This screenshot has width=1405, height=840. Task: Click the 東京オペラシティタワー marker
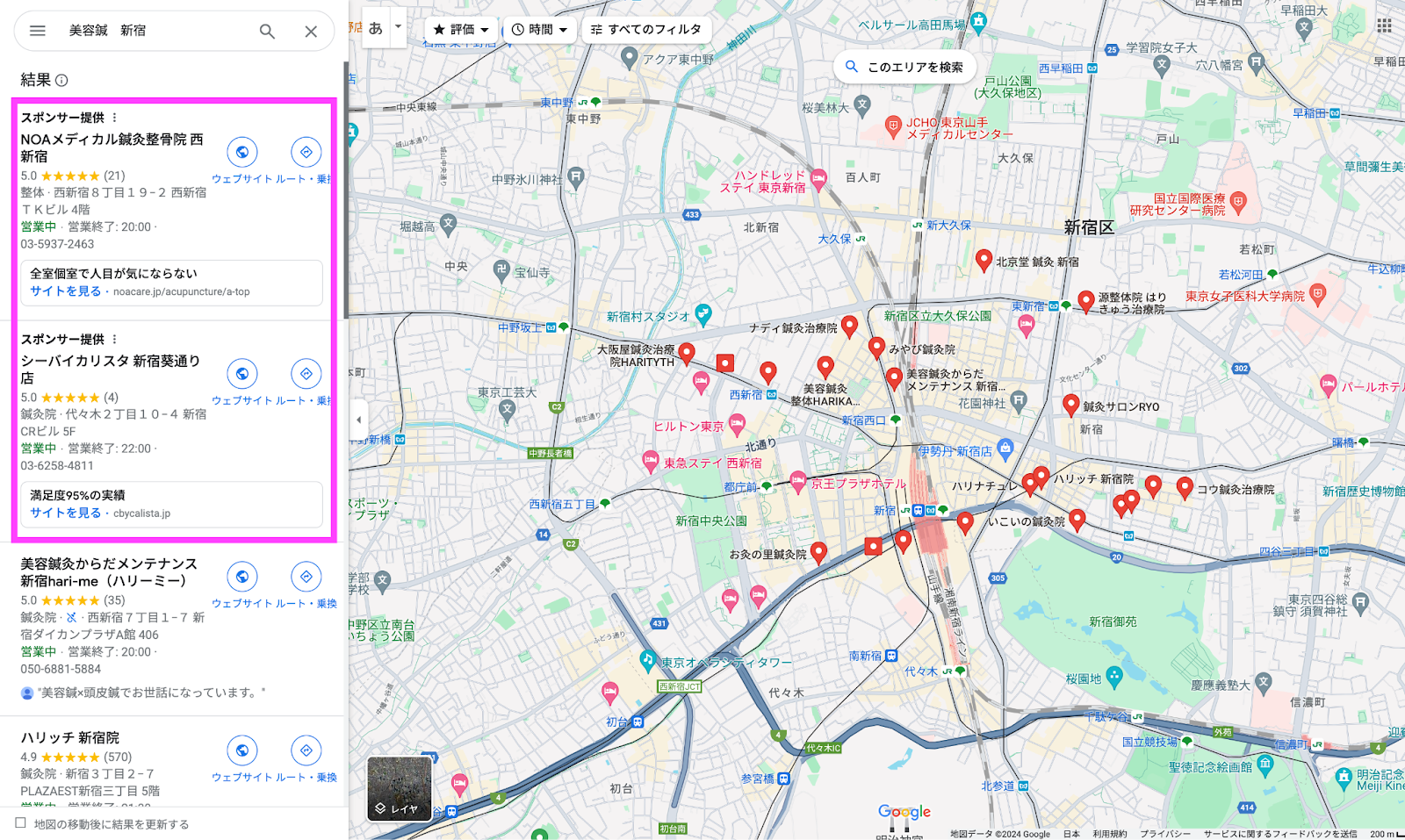point(648,660)
